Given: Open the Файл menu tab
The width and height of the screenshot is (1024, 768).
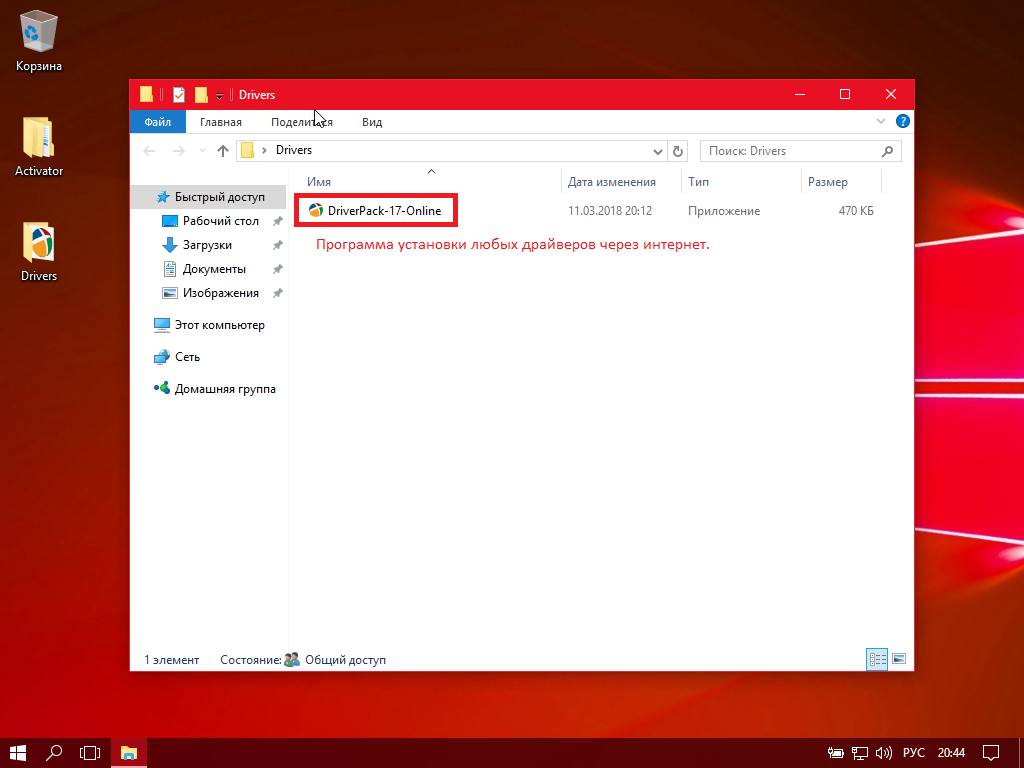Looking at the screenshot, I should [x=157, y=122].
